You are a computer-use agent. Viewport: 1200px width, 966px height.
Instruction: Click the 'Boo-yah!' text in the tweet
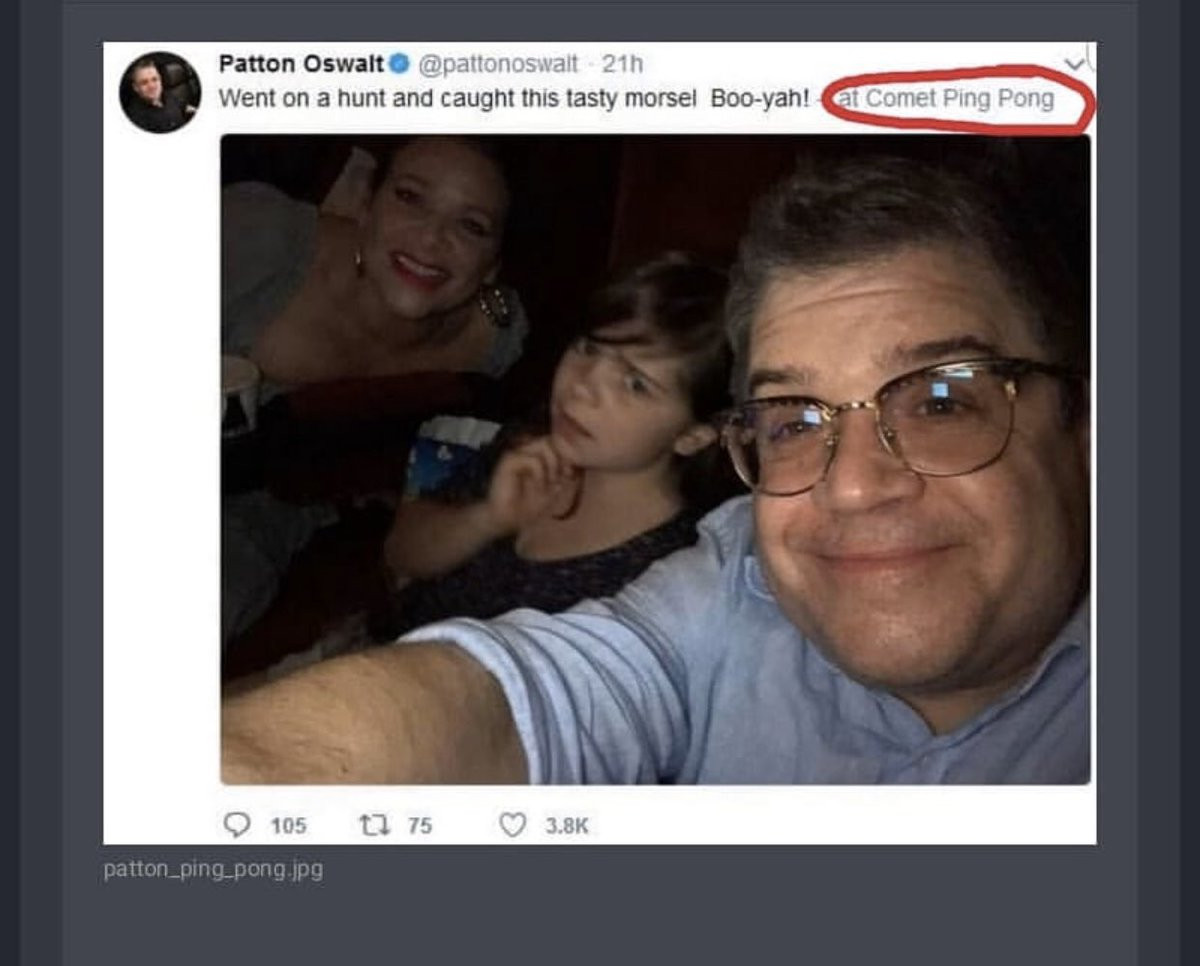coord(760,99)
